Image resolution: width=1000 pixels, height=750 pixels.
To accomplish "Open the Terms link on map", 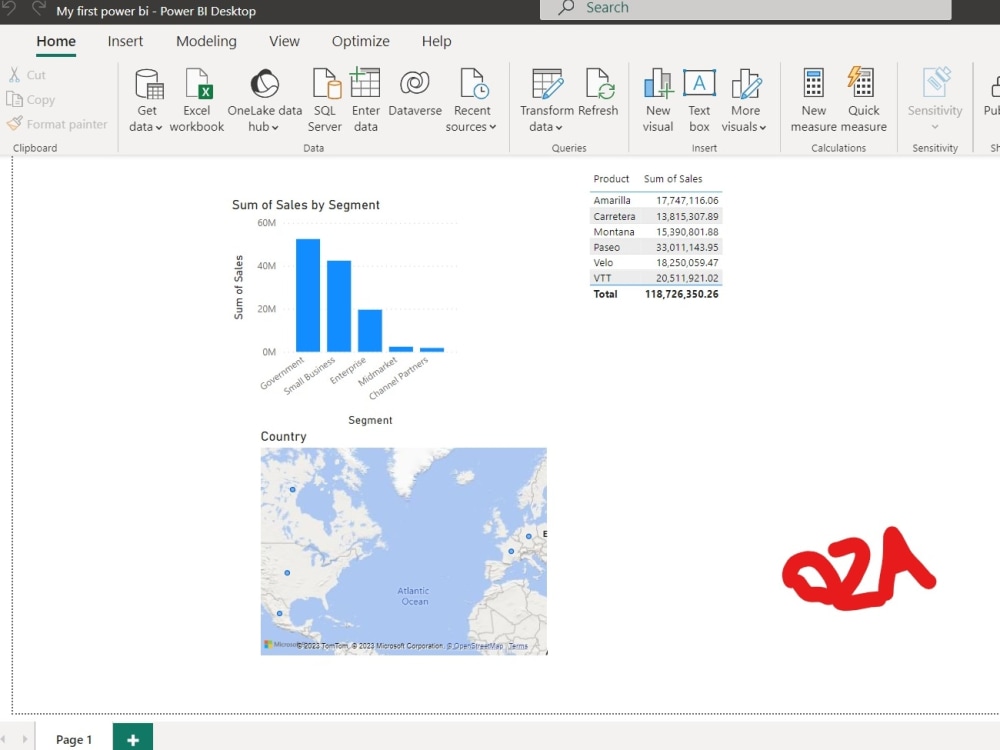I will (518, 646).
